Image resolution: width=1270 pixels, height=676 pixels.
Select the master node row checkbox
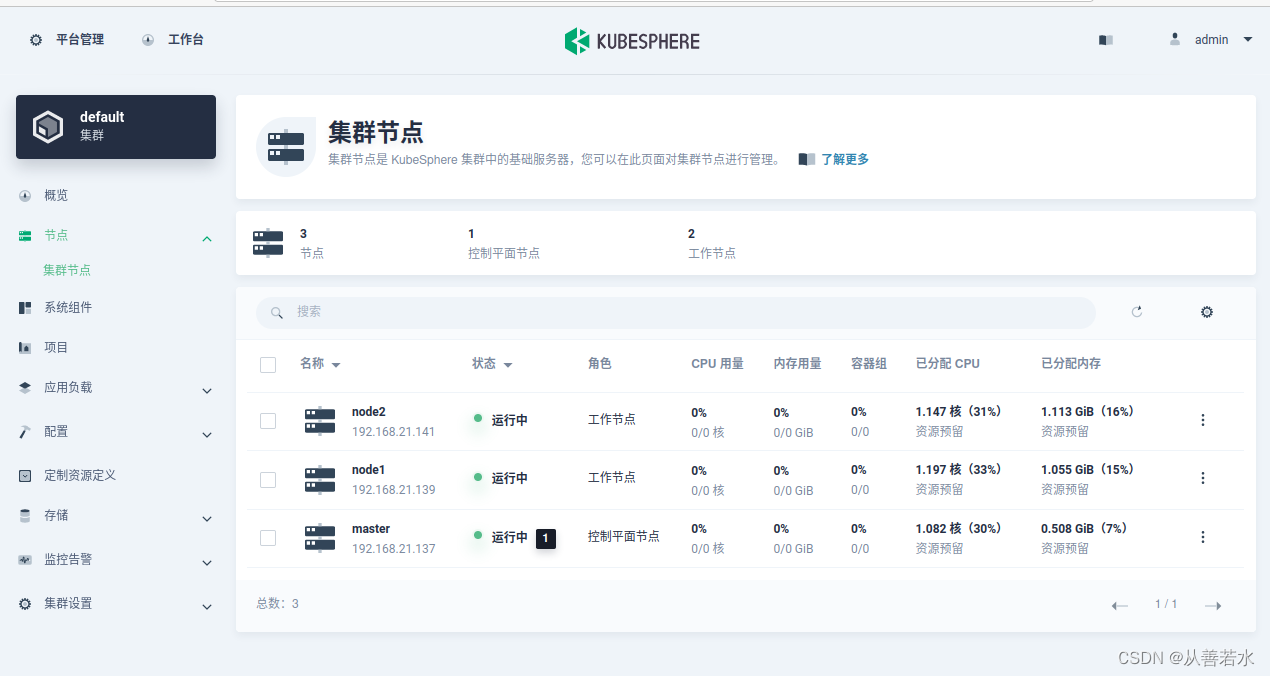pyautogui.click(x=268, y=537)
